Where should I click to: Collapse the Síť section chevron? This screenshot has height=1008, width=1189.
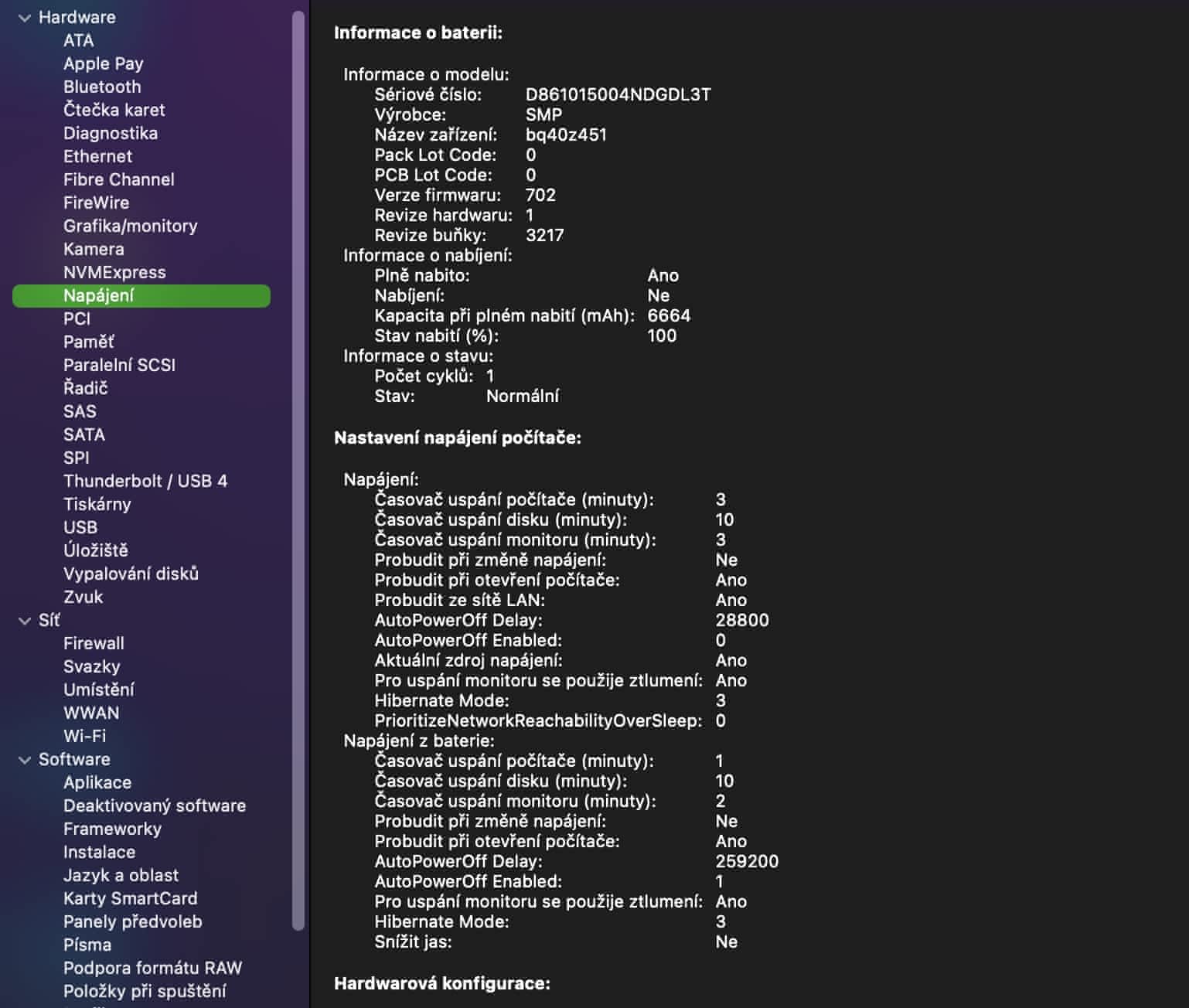pyautogui.click(x=25, y=621)
